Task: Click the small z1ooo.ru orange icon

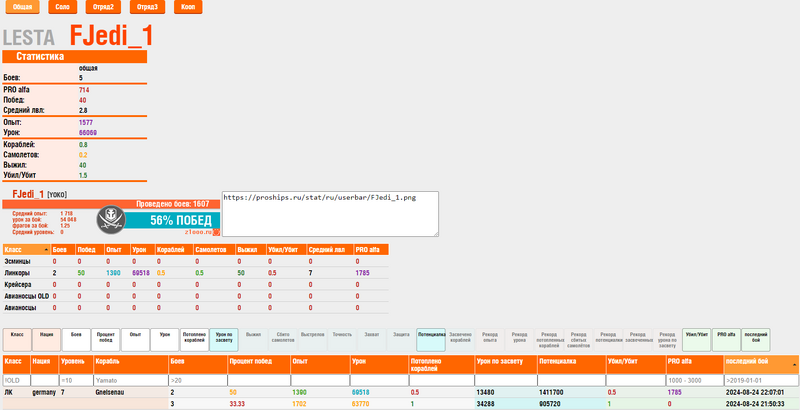Action: 216,231
